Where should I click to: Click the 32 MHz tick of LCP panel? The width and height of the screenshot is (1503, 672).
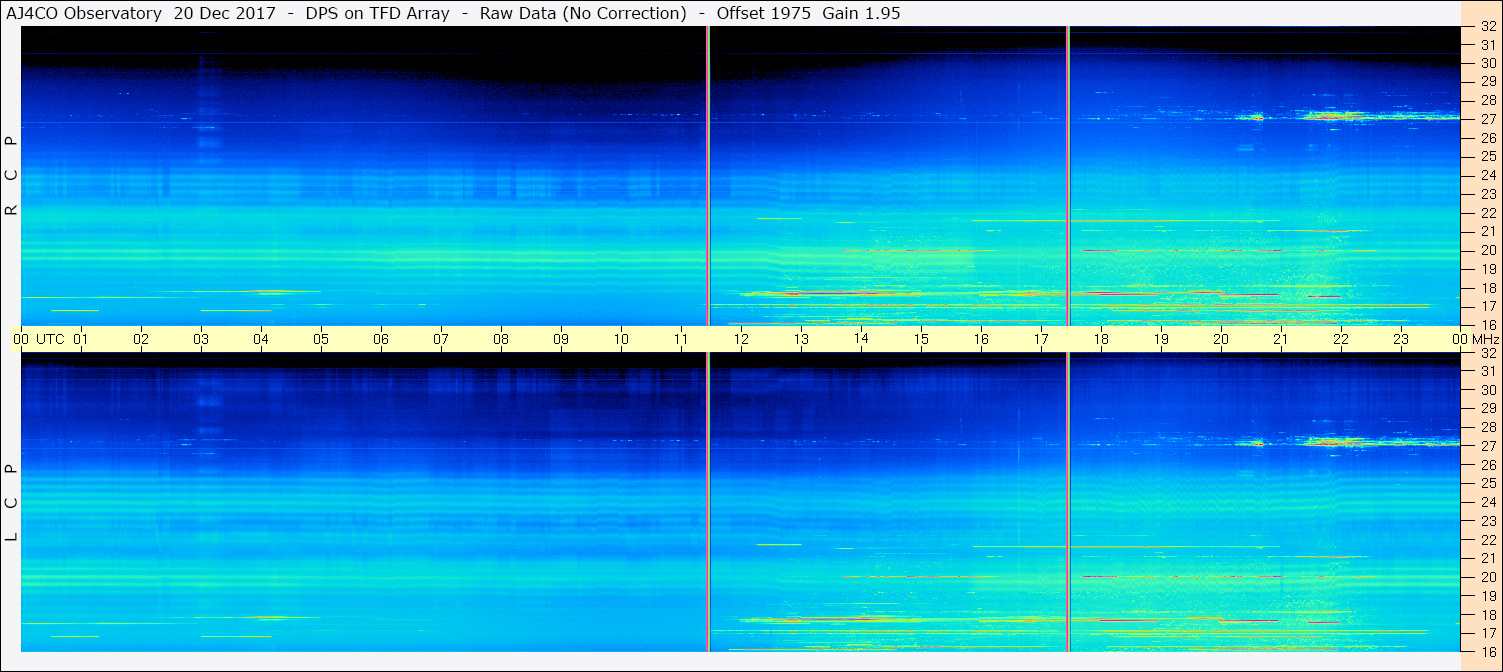coord(1487,353)
